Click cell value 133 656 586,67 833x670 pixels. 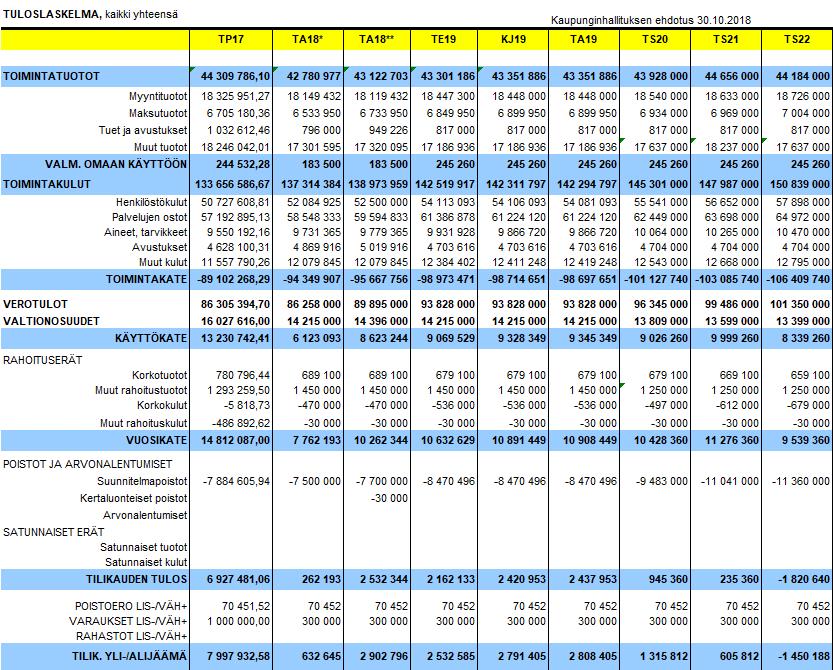[x=233, y=184]
